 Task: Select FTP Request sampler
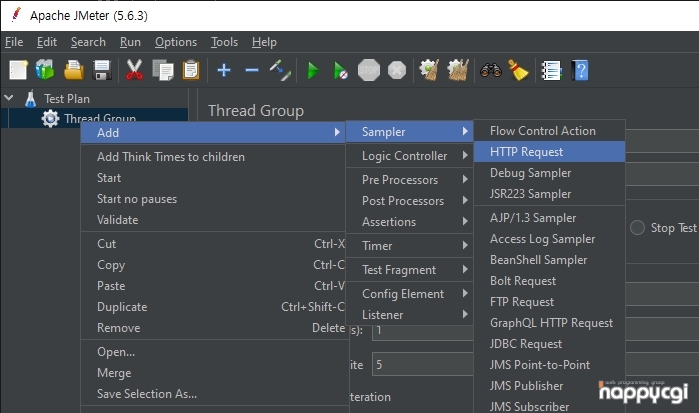tap(550, 301)
